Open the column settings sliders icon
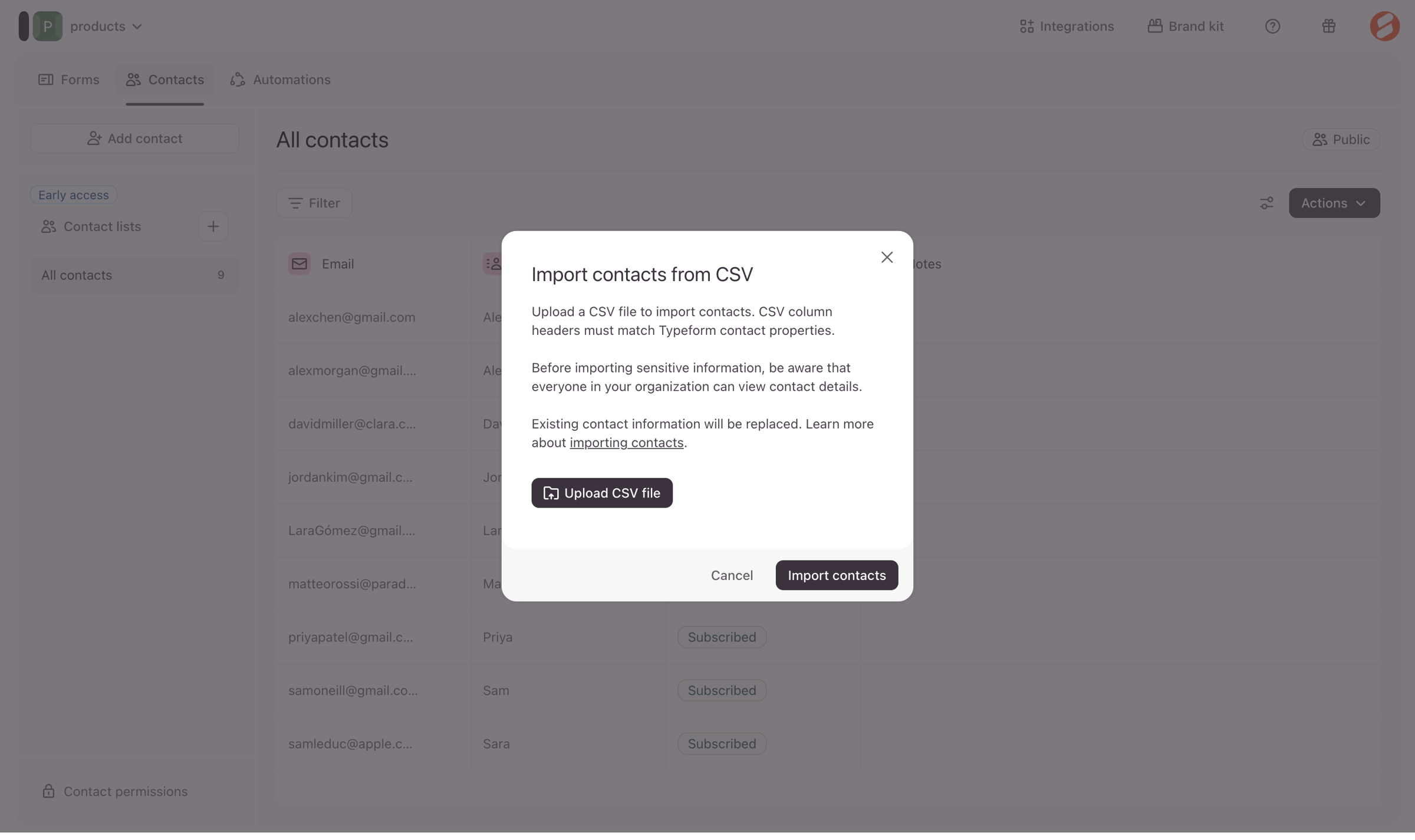Viewport: 1415px width, 840px height. pos(1266,203)
